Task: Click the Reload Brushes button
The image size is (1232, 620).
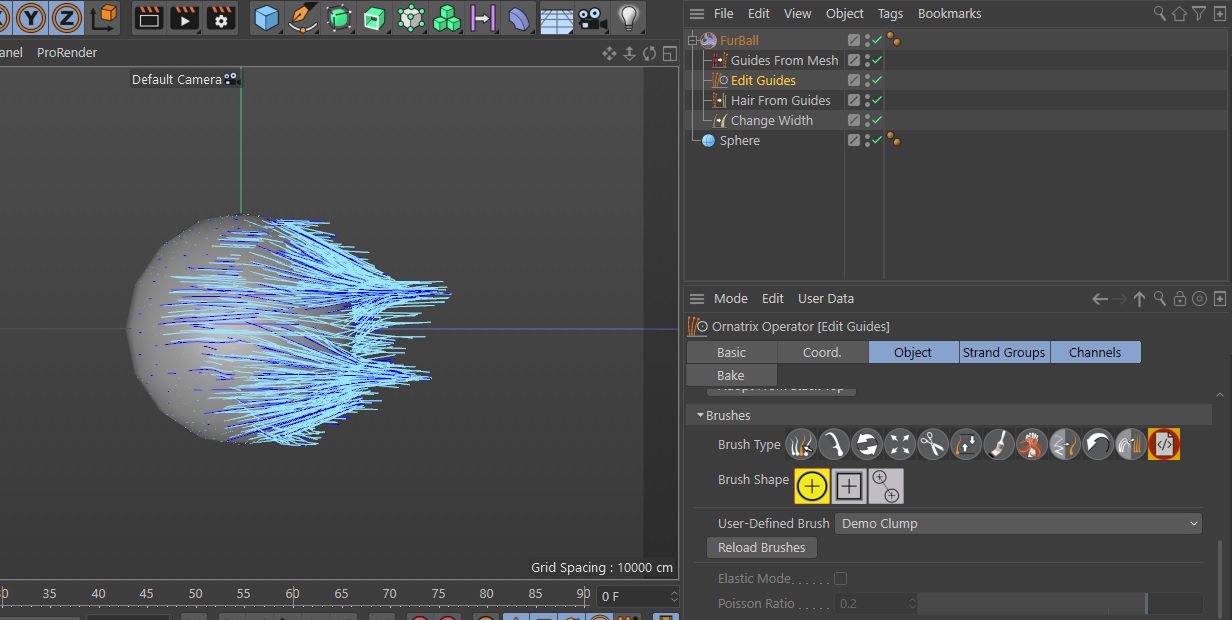Action: 761,548
